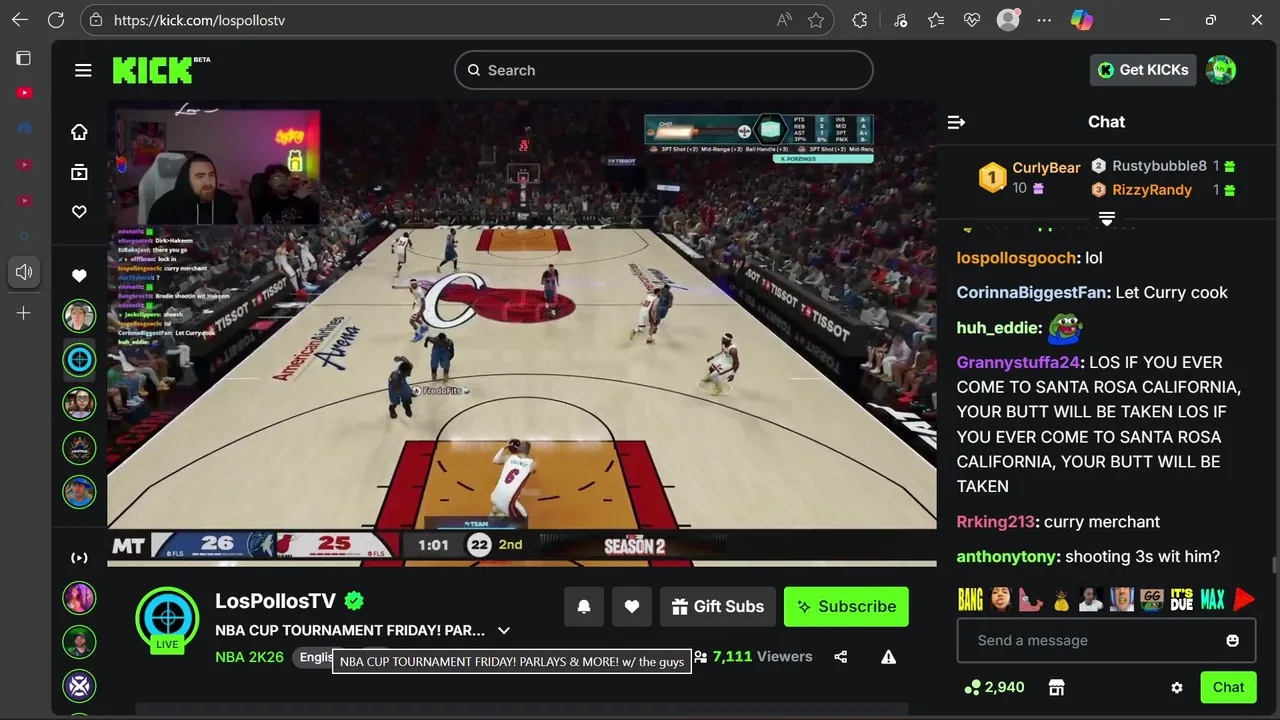Add page to favorites with star icon
The image size is (1280, 720).
816,20
